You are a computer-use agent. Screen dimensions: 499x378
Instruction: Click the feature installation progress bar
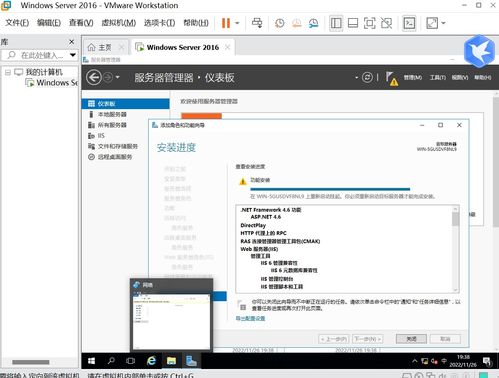point(330,189)
